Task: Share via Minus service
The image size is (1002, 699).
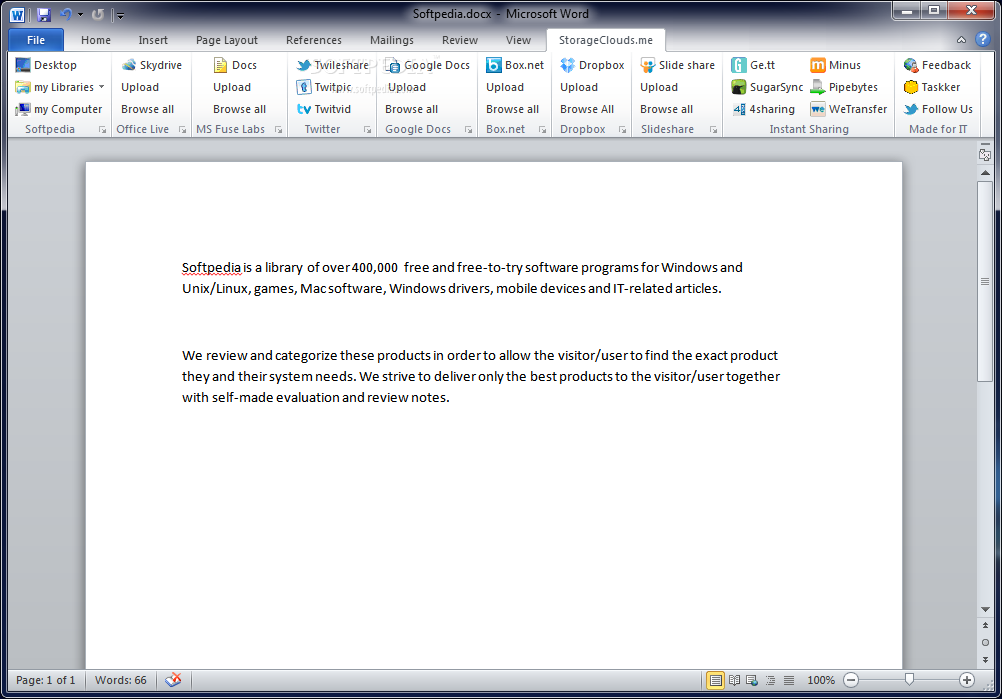Action: (x=835, y=65)
